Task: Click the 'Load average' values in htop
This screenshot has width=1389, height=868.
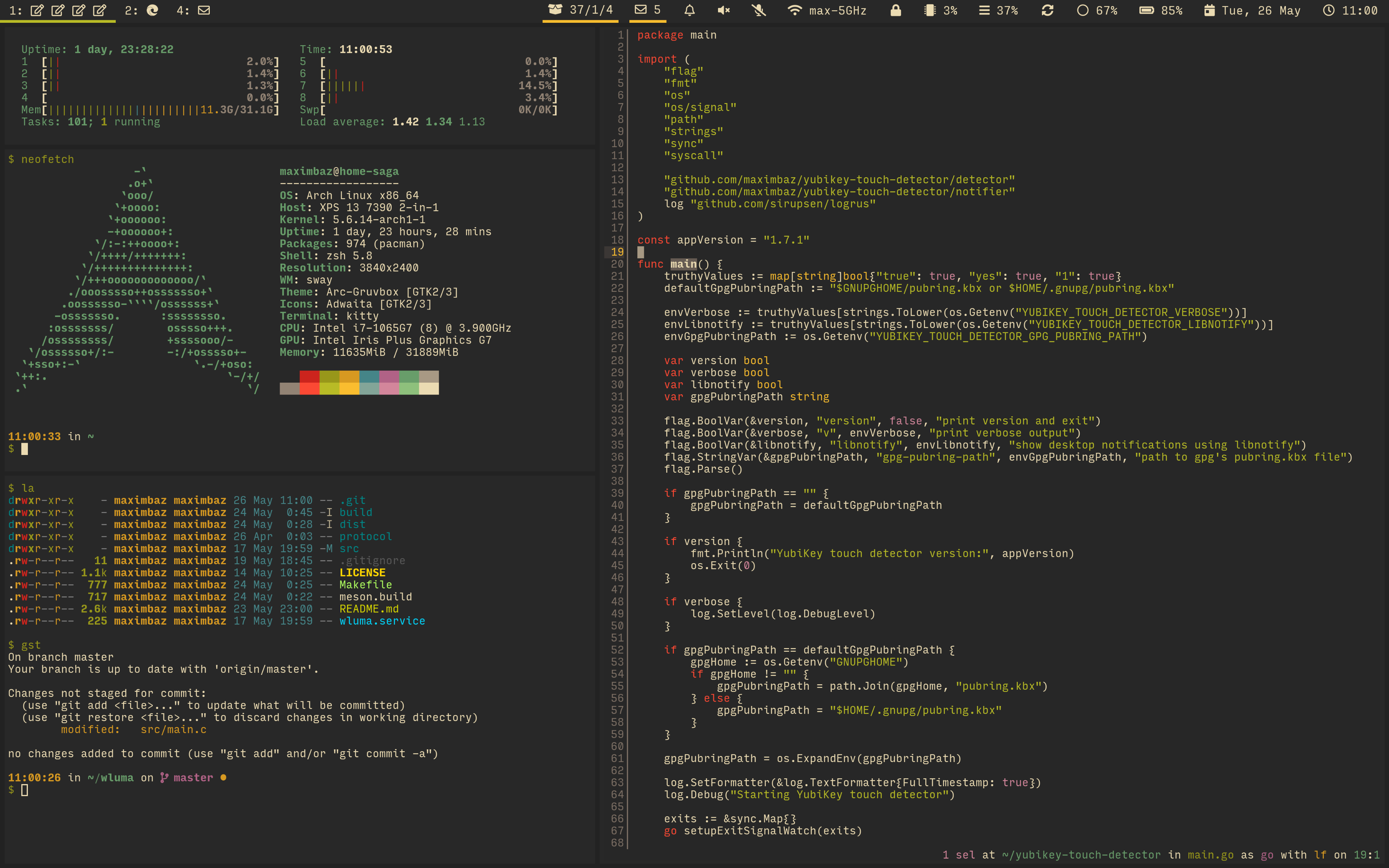Action: (x=438, y=122)
